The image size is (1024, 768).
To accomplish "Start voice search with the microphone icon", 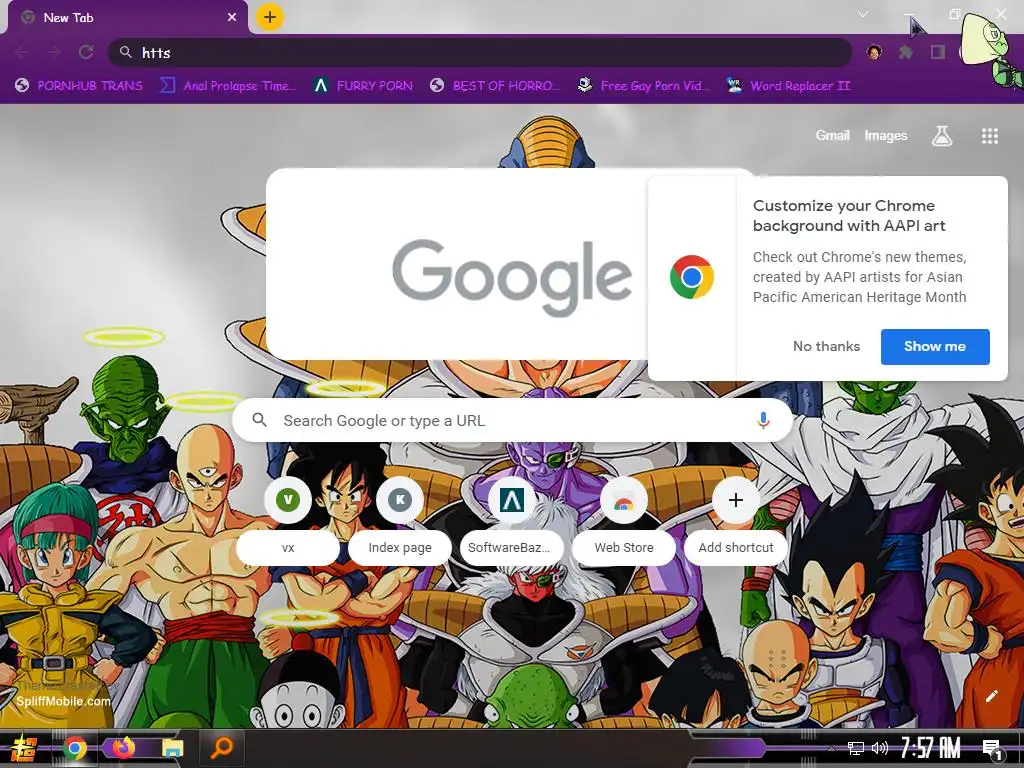I will point(763,421).
